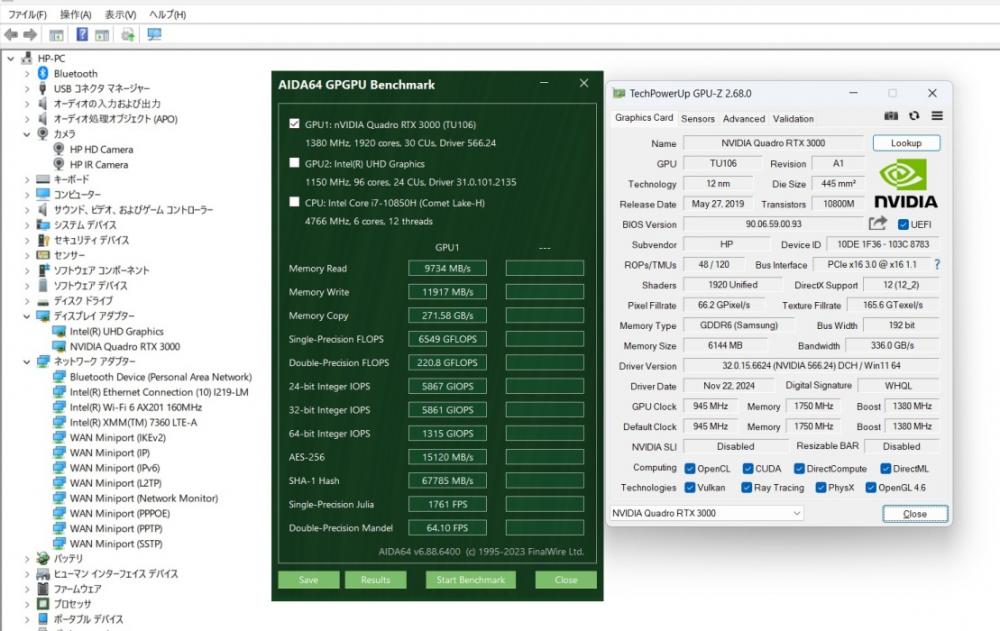Collapse the HP-PC root node

(x=11, y=58)
